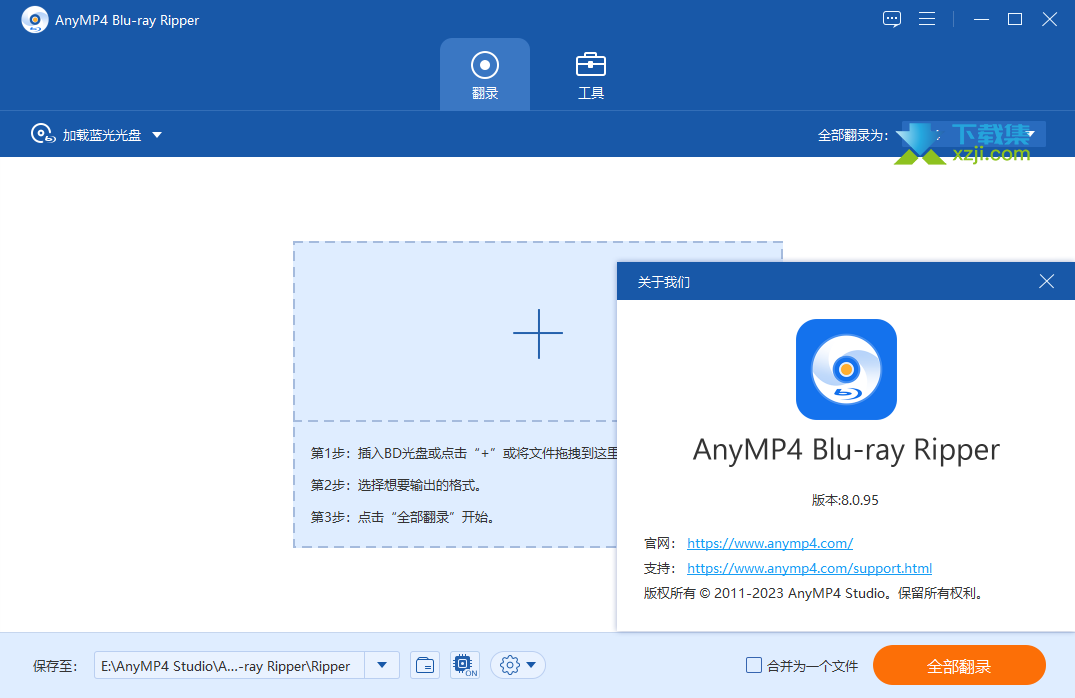Click the copyright text 2011-2023 AnyMP4 Studio
Screen dimensions: 1075x698
coord(814,593)
